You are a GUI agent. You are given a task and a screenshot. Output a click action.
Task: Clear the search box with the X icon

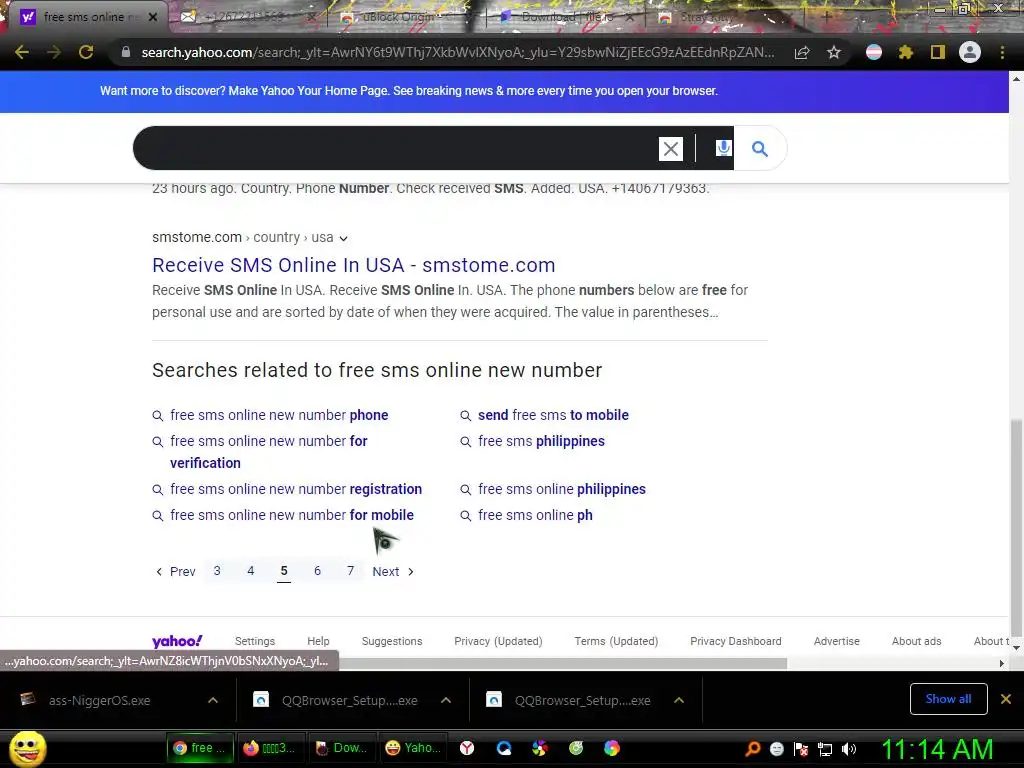[671, 149]
